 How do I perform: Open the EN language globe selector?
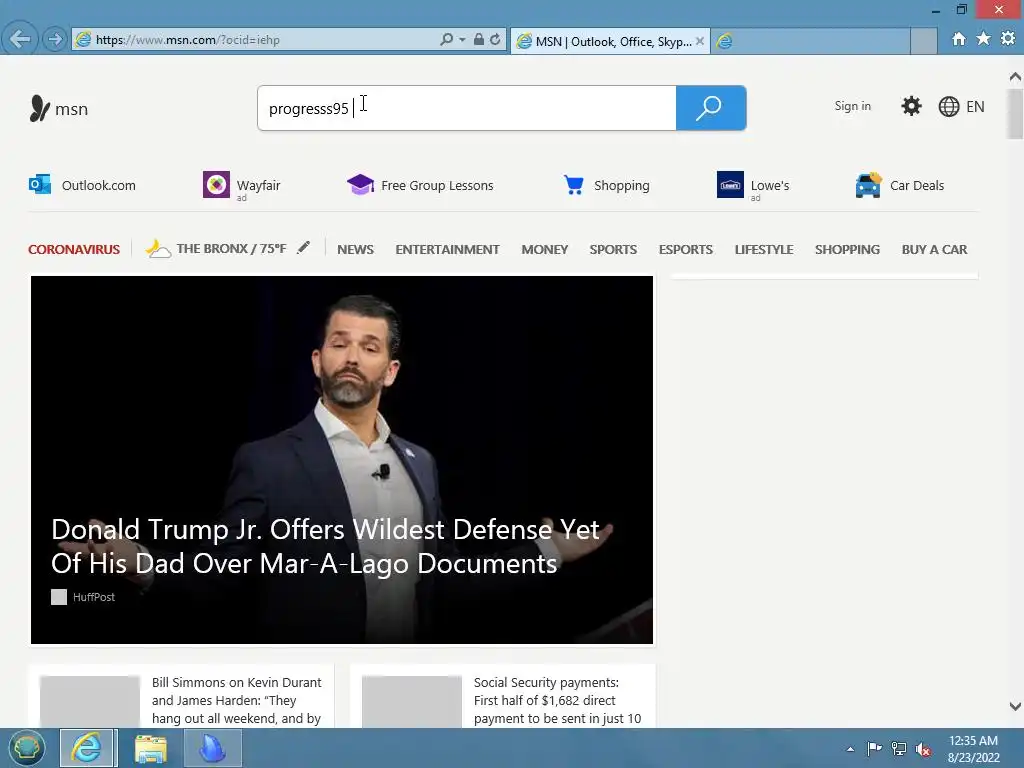[961, 106]
